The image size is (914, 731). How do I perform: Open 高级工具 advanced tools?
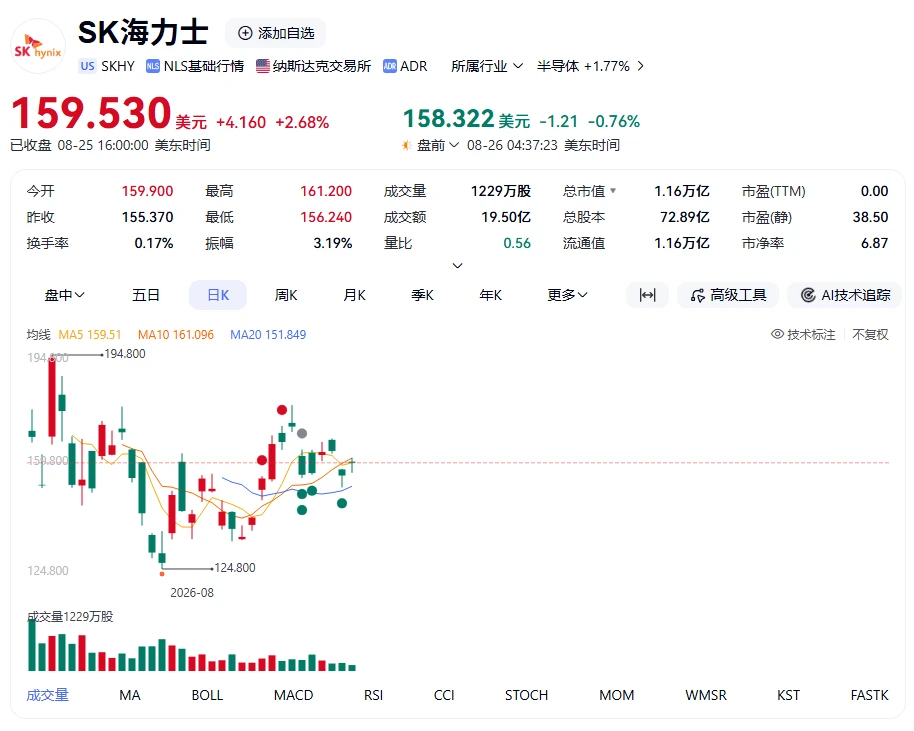(x=728, y=295)
